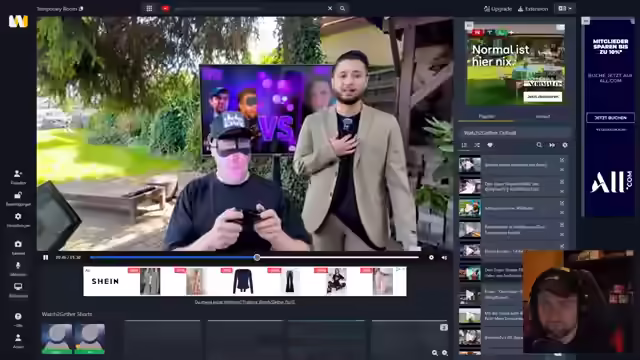
Task: Click the main video area
Action: pos(245,133)
